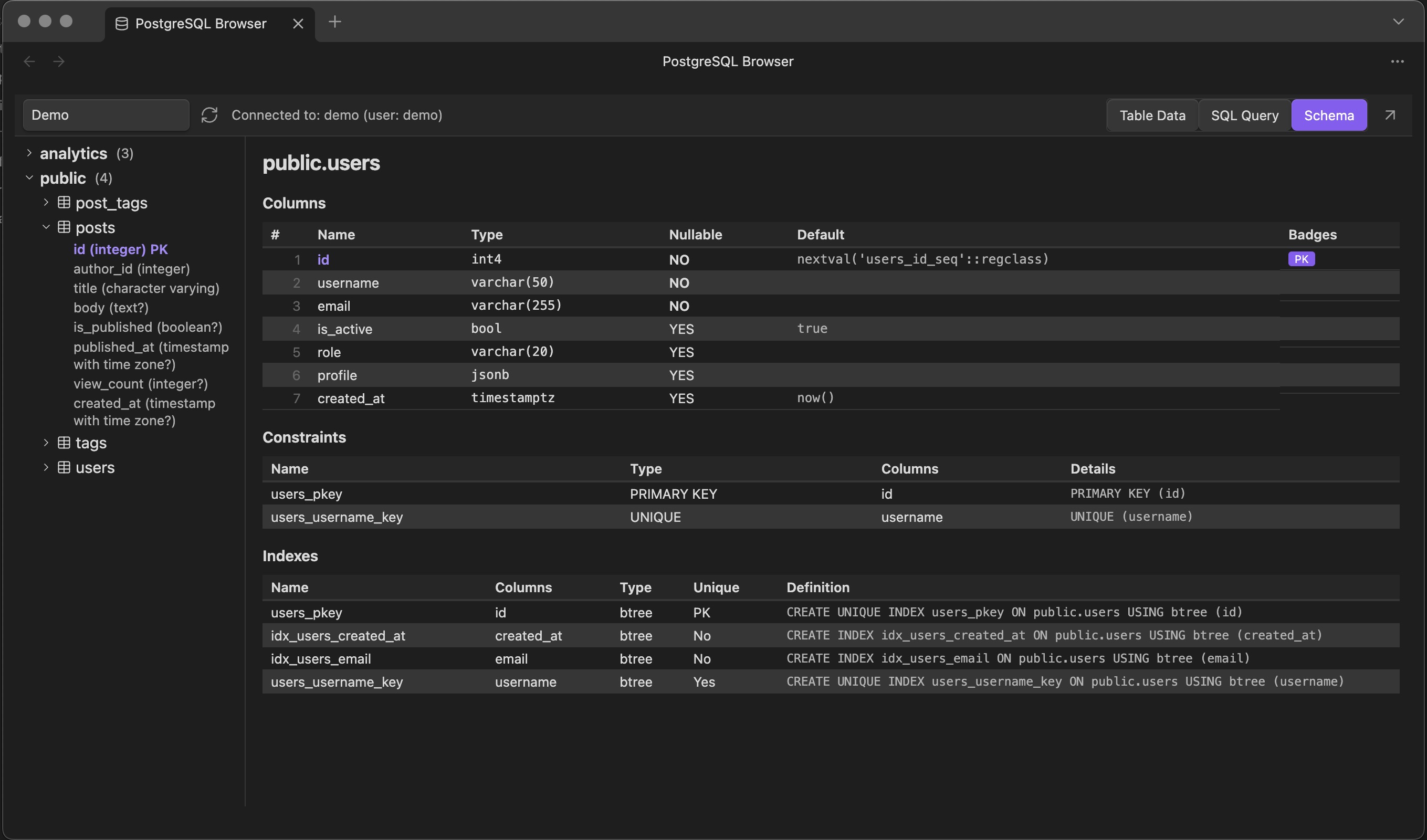Click the tags table icon
This screenshot has width=1427, height=840.
[64, 443]
